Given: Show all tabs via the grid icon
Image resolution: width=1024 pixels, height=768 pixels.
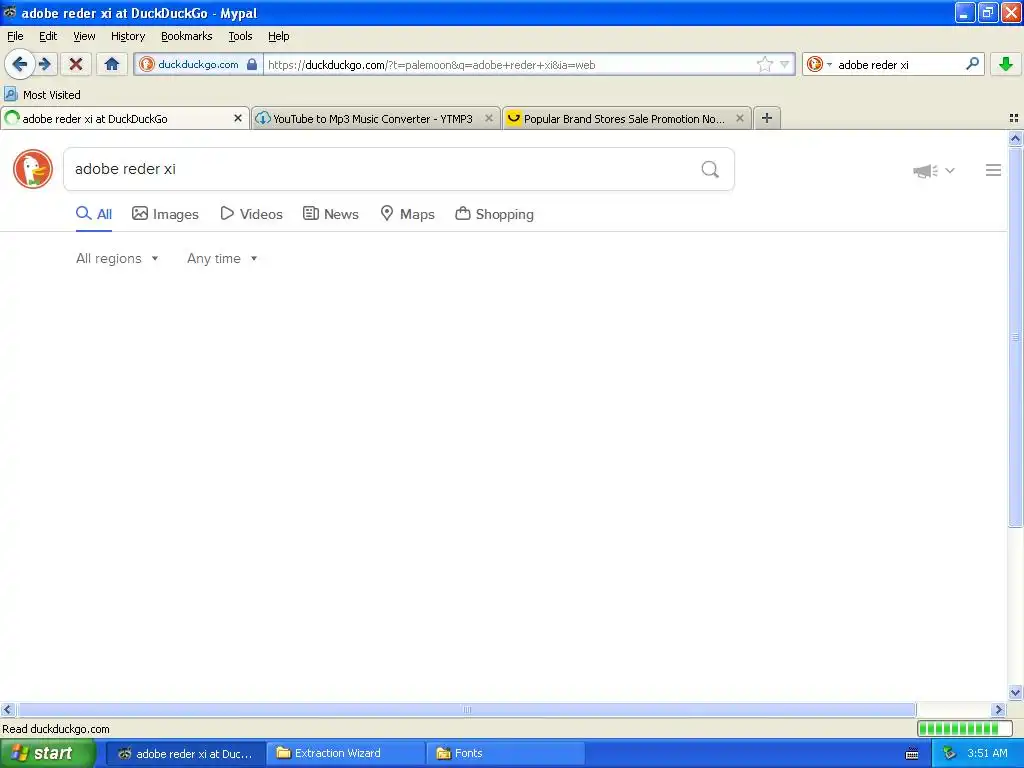Looking at the screenshot, I should 1014,118.
